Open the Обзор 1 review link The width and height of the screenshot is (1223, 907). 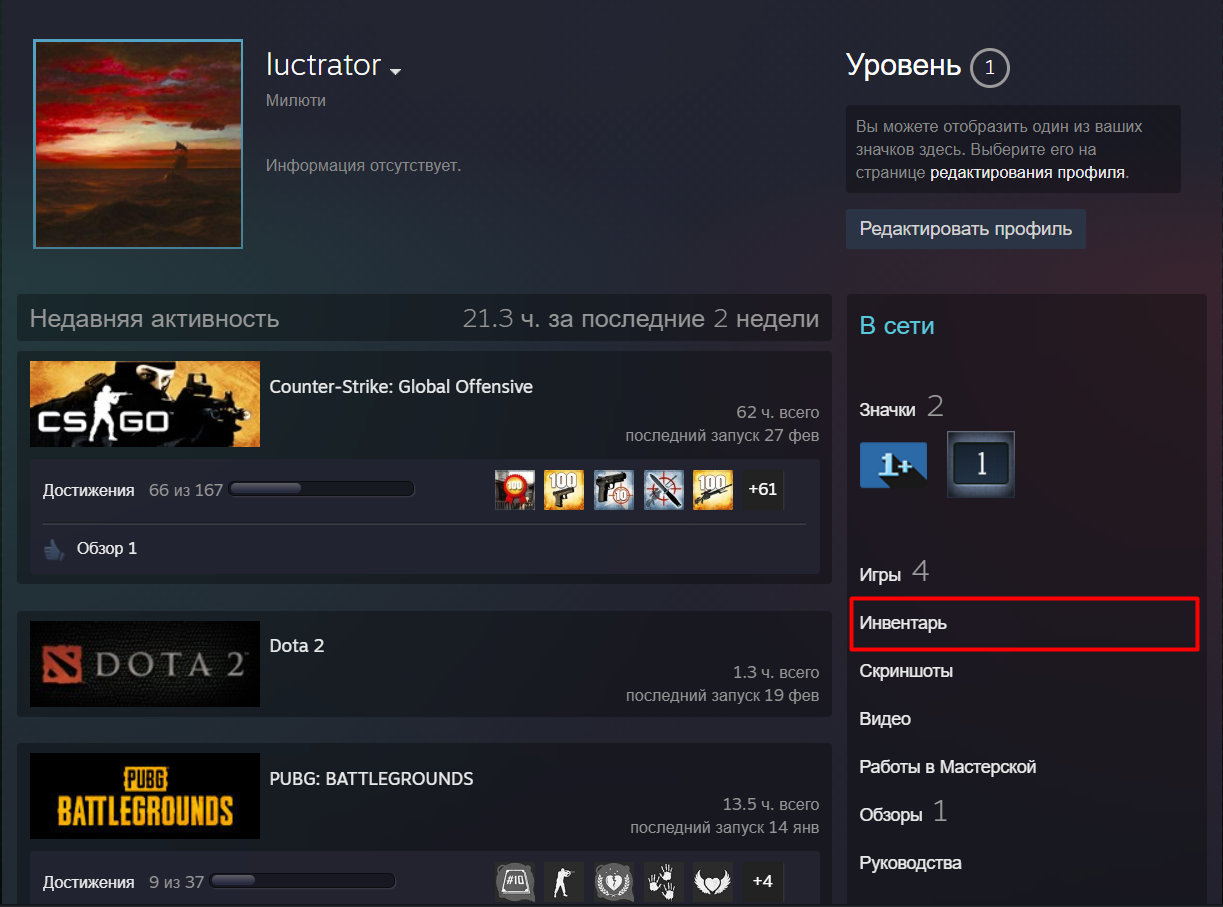click(107, 549)
